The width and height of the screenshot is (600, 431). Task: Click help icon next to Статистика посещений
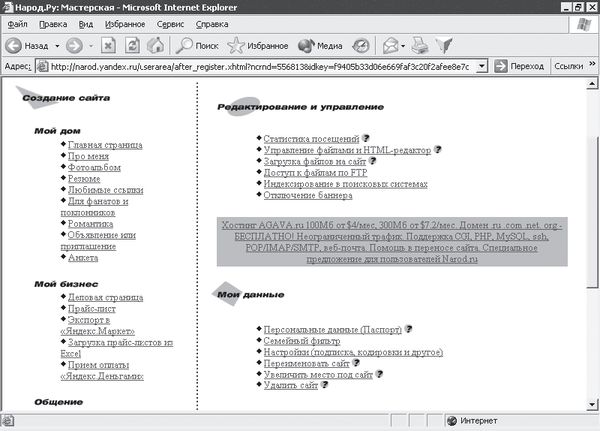(366, 138)
